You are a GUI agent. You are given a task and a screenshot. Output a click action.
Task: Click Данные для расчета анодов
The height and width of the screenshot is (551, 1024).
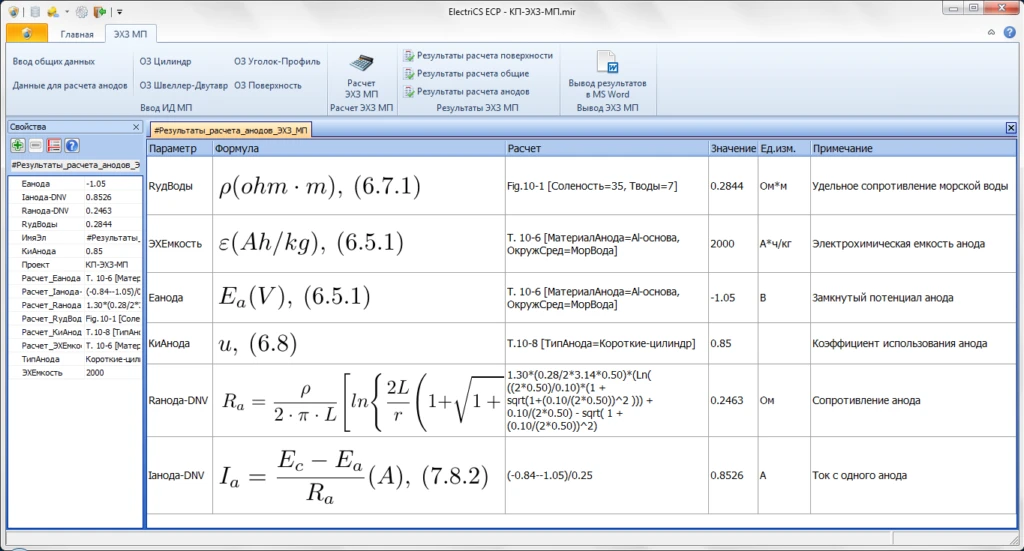pyautogui.click(x=70, y=85)
